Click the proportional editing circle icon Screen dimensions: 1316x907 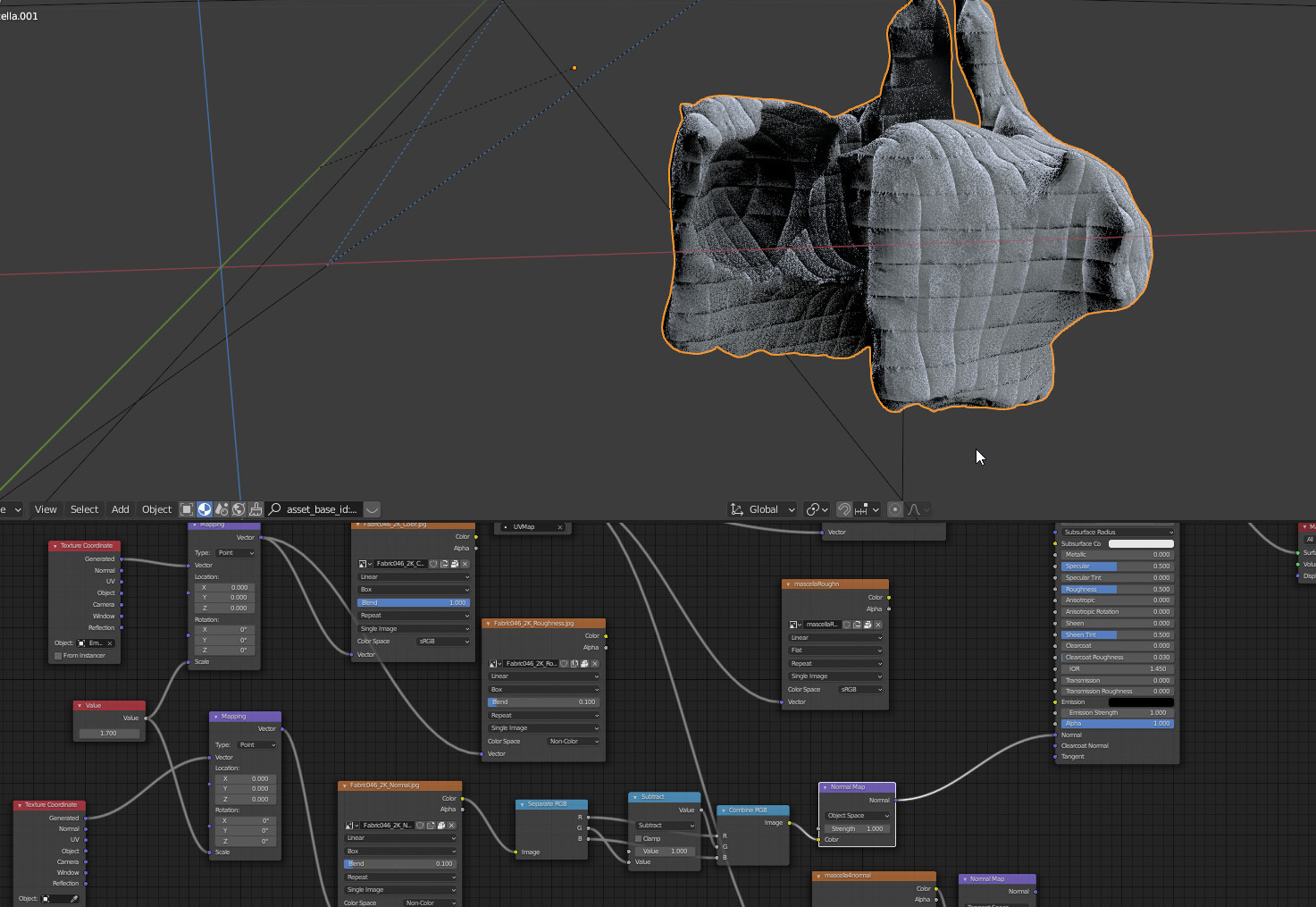click(895, 509)
